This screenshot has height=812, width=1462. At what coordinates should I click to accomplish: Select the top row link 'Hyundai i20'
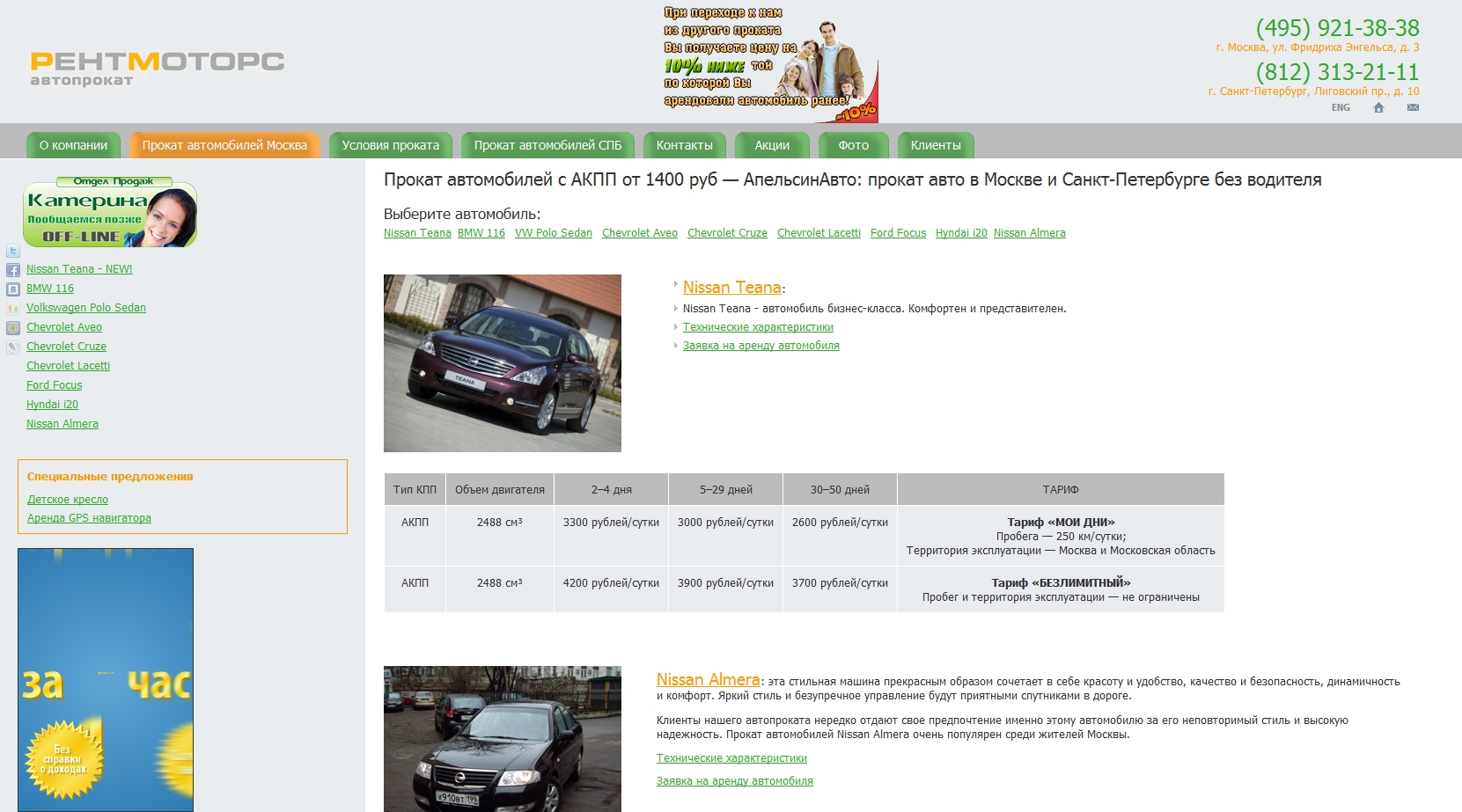point(961,233)
